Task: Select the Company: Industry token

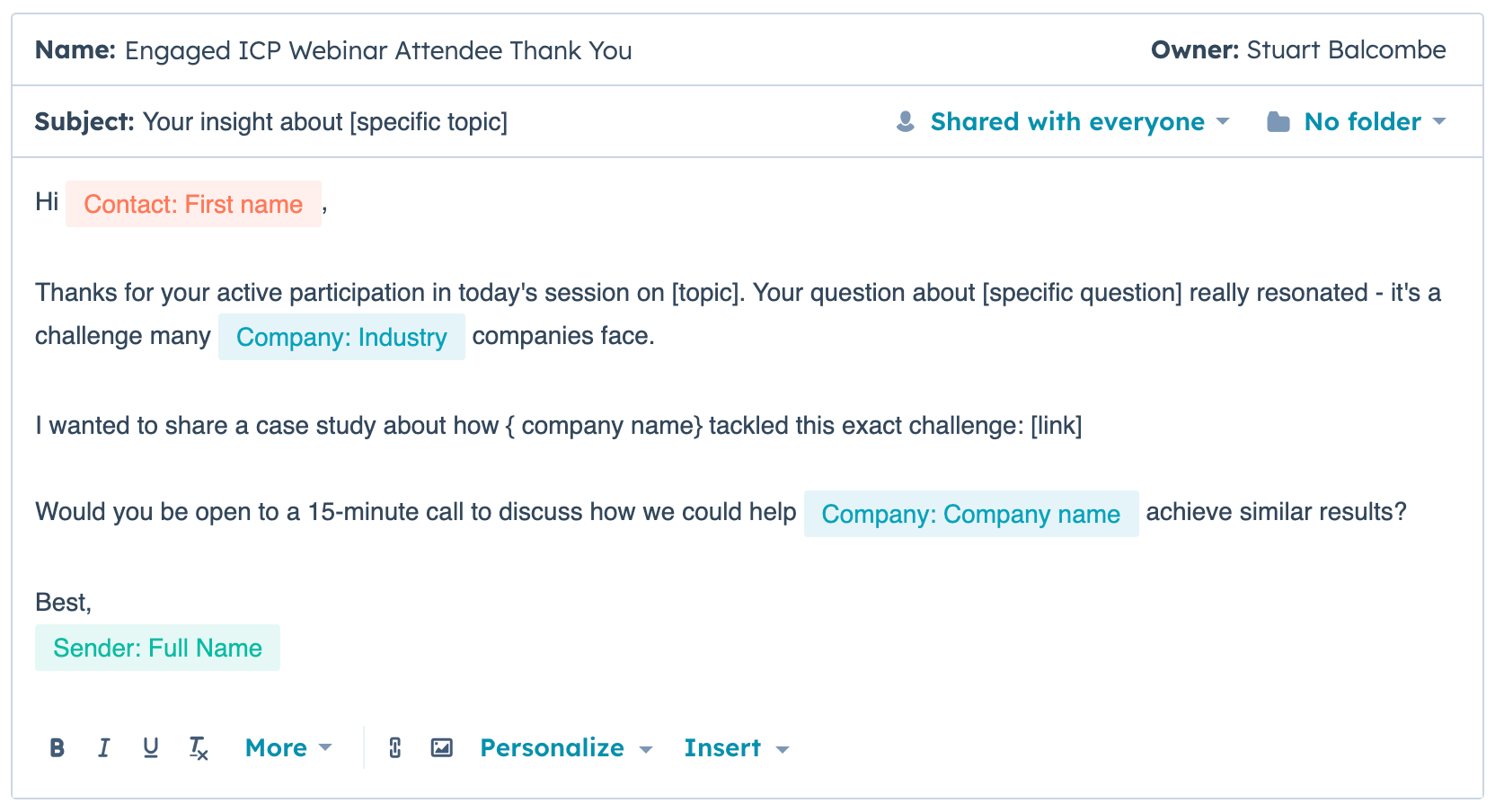Action: pyautogui.click(x=341, y=338)
